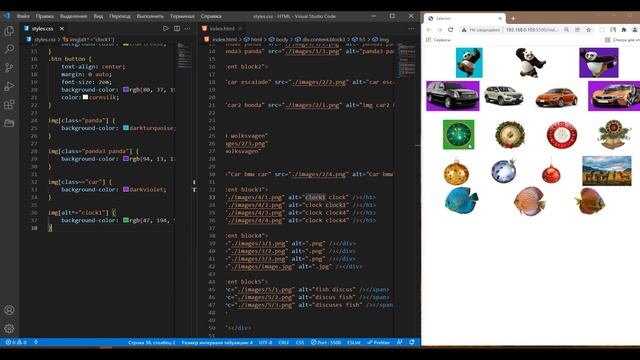Click the run triangle icon in styles.css editor
Image resolution: width=640 pixels, height=360 pixels.
166,29
